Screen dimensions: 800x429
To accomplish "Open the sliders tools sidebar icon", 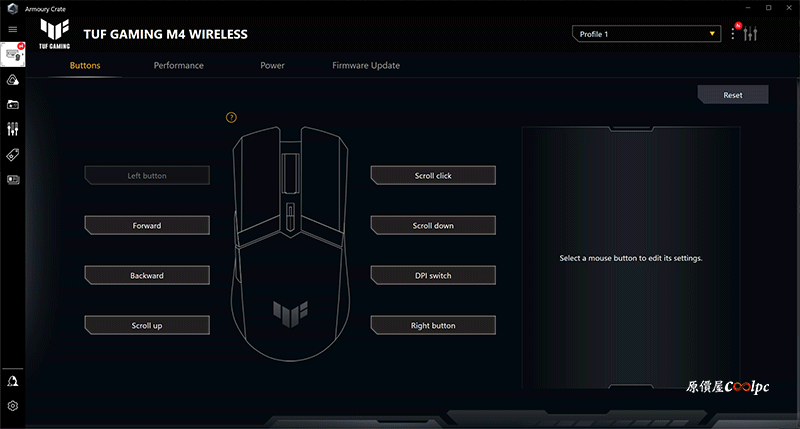I will point(13,129).
